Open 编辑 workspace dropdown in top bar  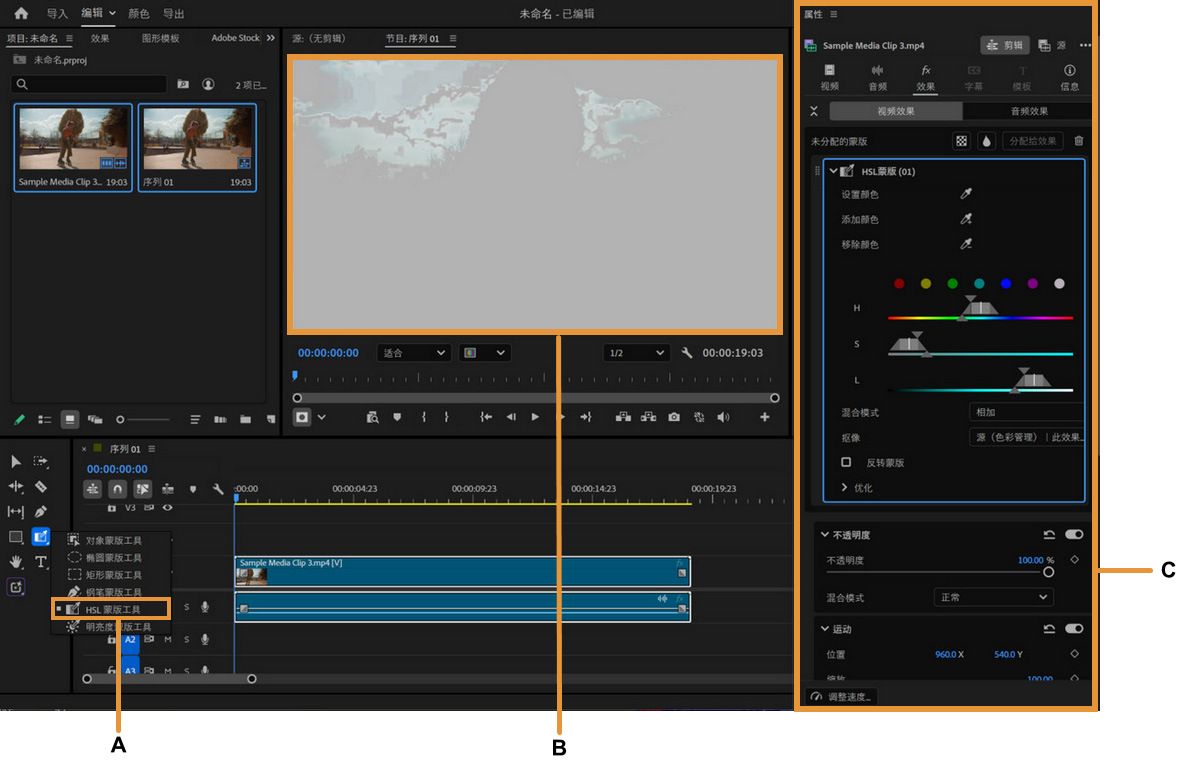coord(98,13)
